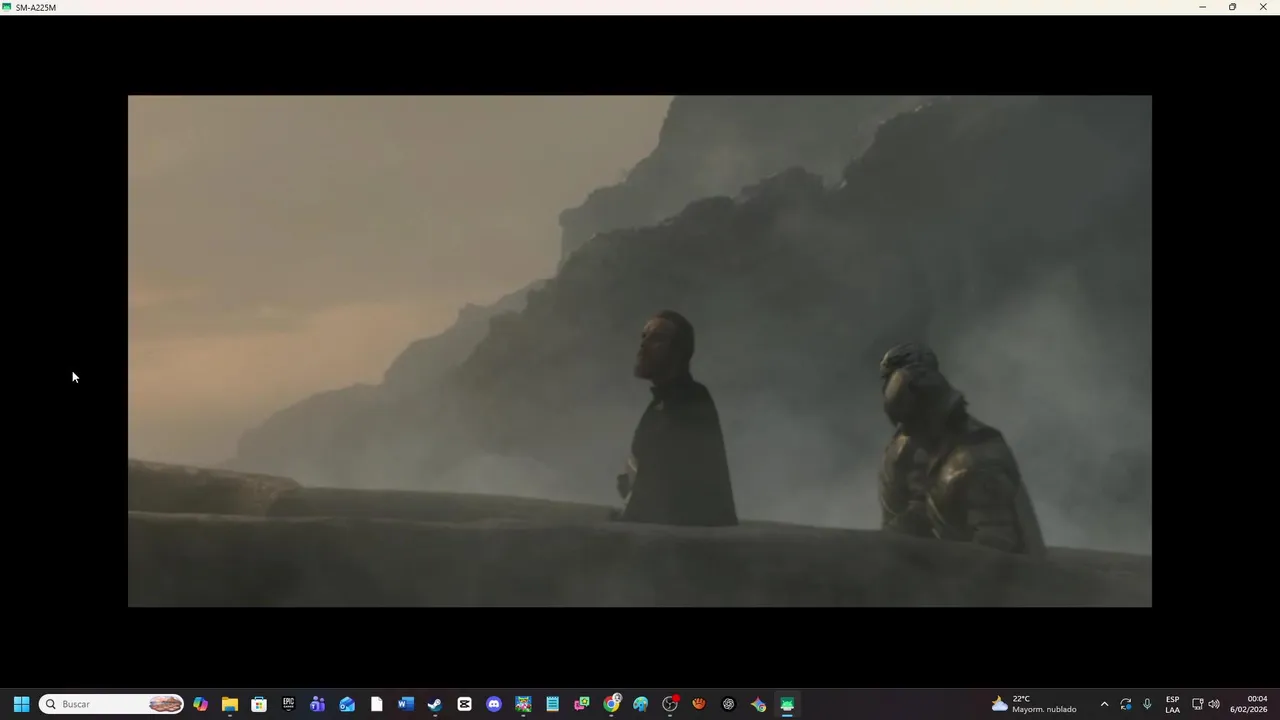Open the clock and date 6/02/2026

tap(1248, 704)
